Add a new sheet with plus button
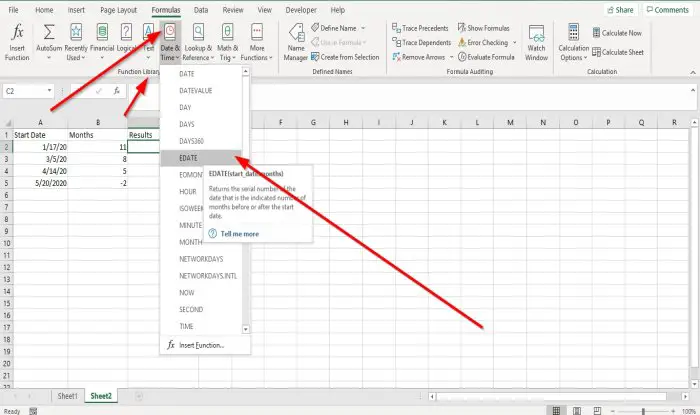700x415 pixels. (139, 396)
